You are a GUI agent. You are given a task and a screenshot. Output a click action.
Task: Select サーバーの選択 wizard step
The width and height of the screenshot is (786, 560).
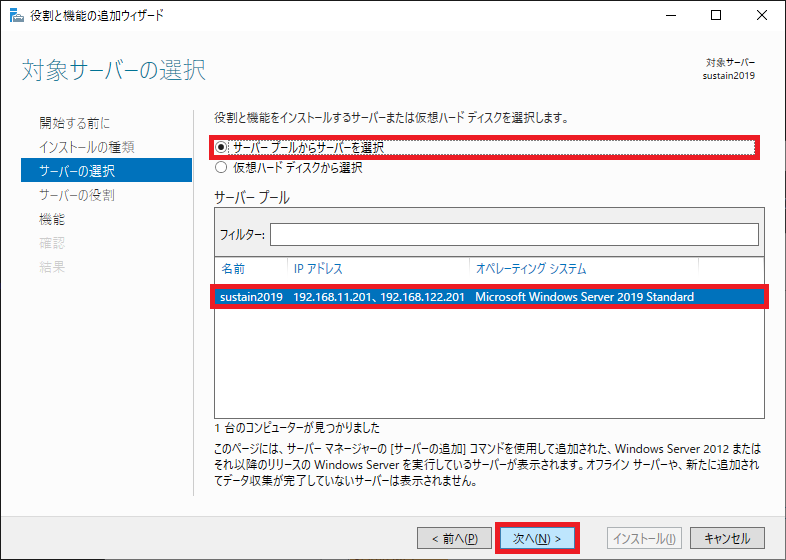106,170
